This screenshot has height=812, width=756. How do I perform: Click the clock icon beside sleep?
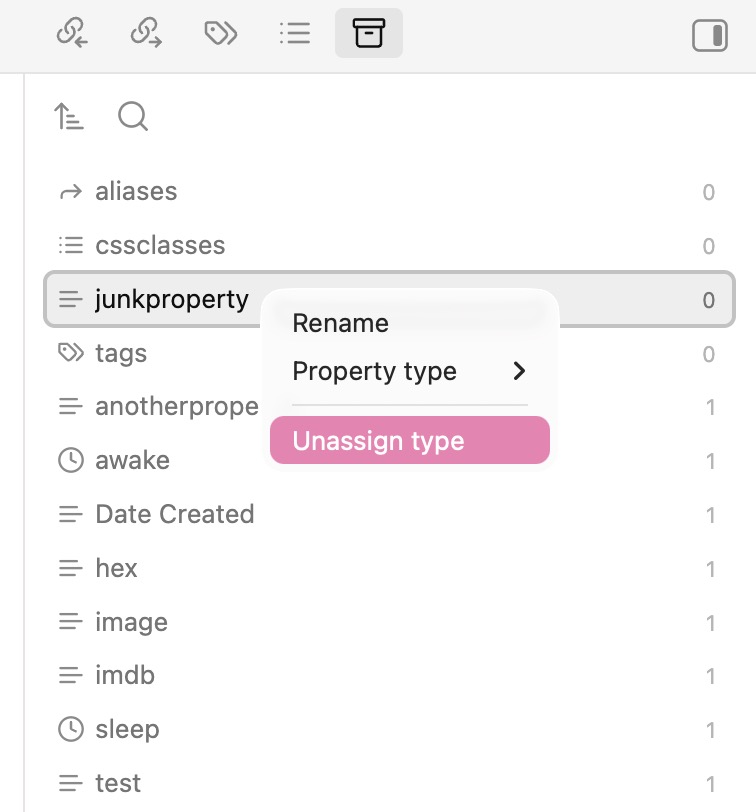pyautogui.click(x=70, y=730)
